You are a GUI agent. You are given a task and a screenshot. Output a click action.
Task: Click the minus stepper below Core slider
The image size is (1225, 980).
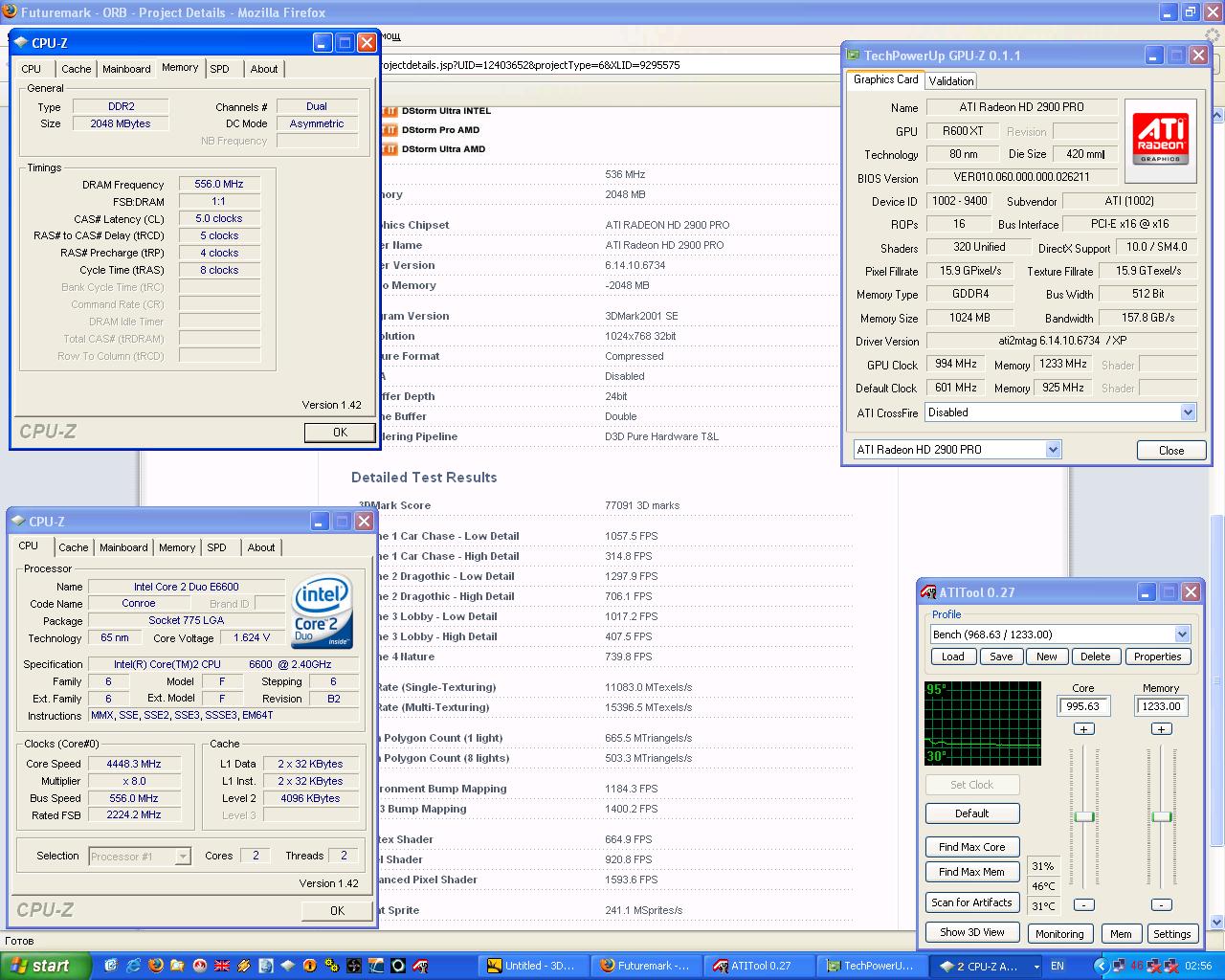[1083, 904]
